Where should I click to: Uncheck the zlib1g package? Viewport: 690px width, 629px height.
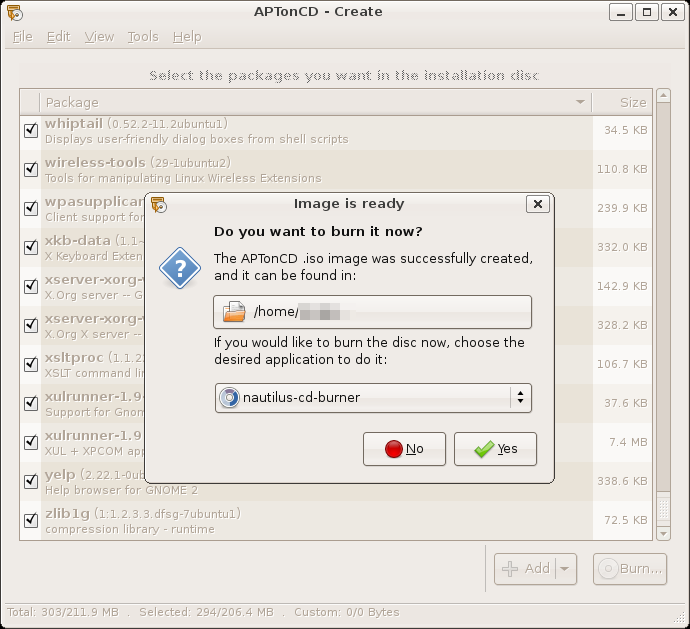point(31,520)
